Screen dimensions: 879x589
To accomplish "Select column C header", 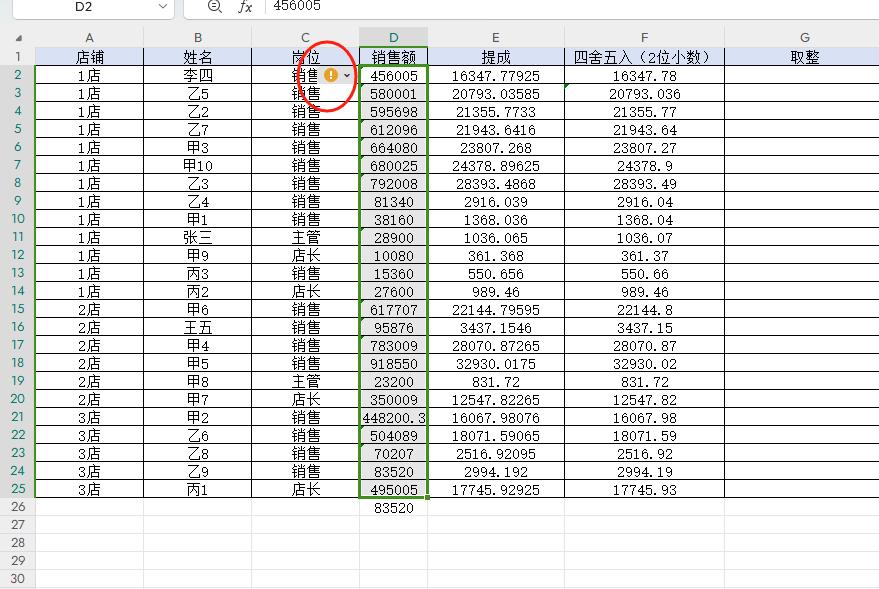I will click(306, 38).
